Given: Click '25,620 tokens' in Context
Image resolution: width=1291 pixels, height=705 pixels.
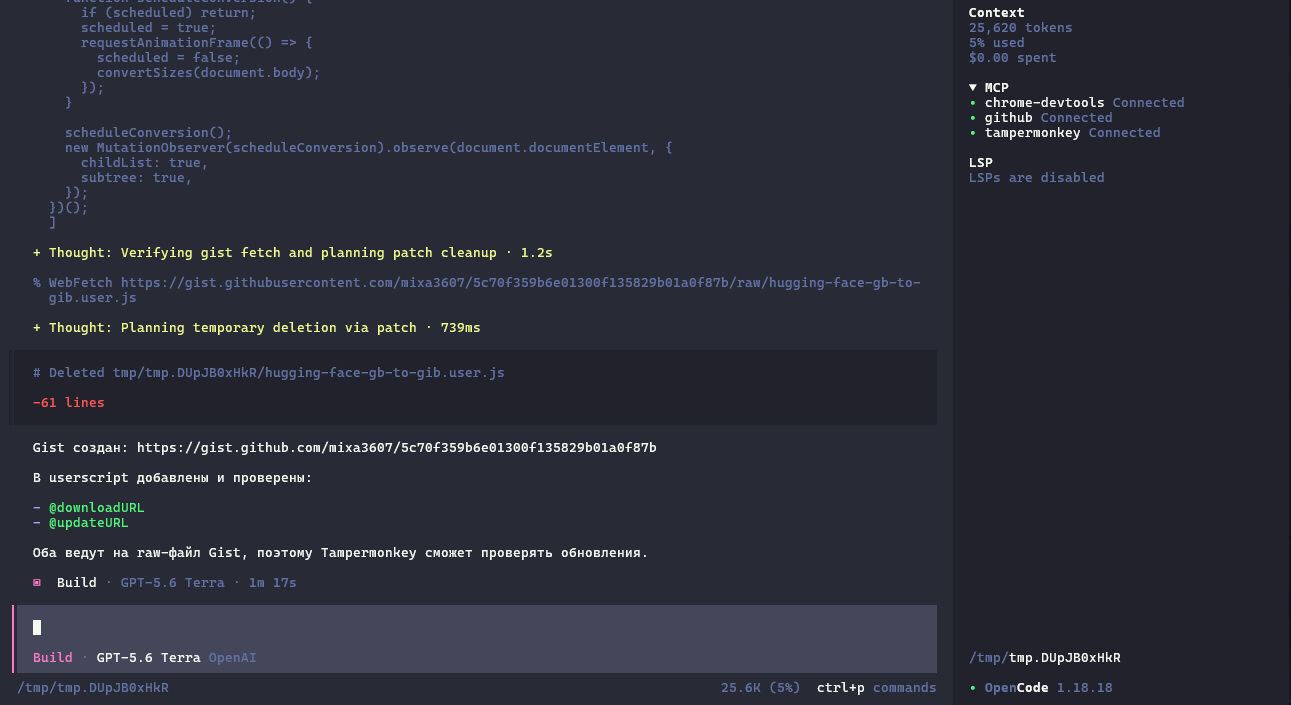Looking at the screenshot, I should click(x=1021, y=28).
